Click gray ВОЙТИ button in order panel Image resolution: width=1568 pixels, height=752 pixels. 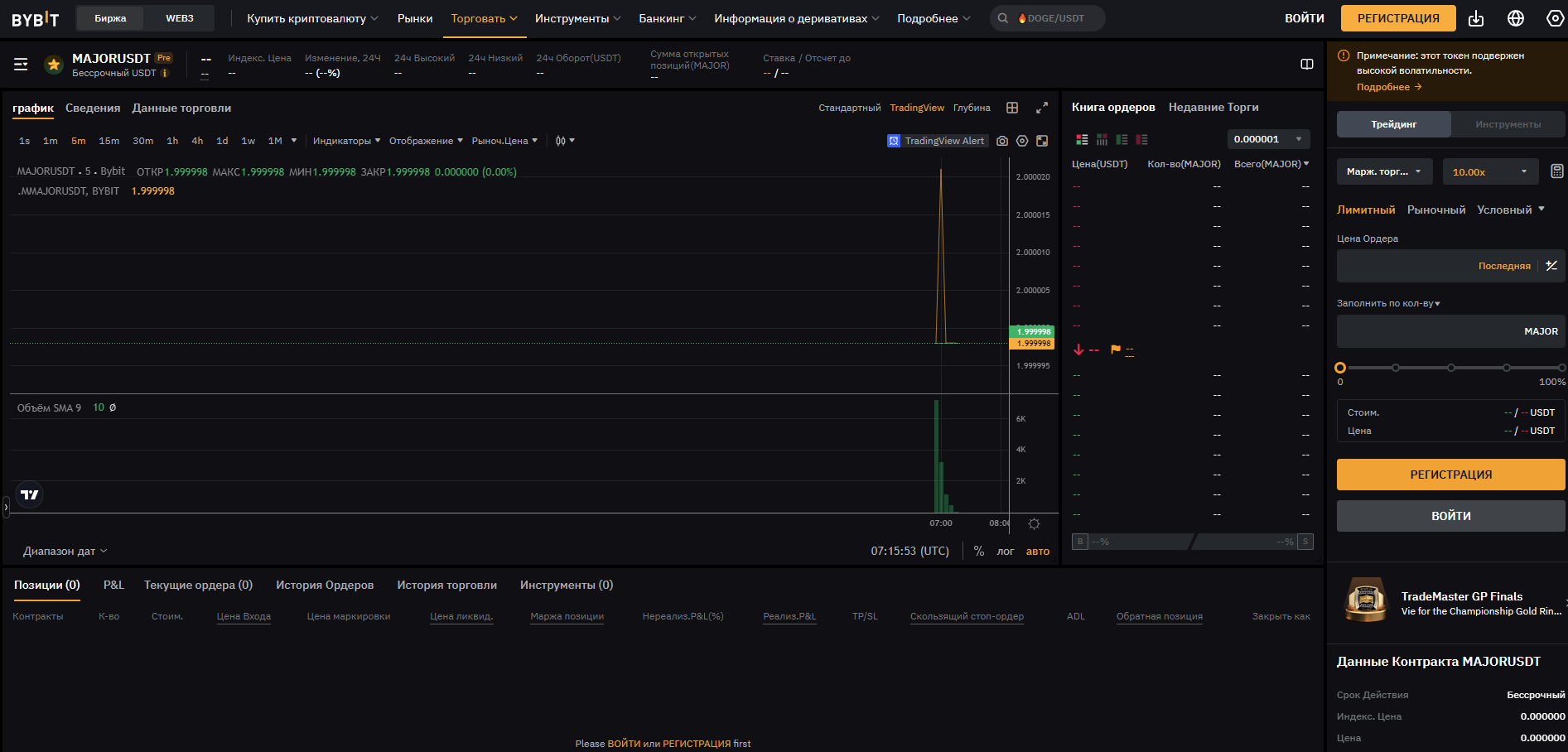pos(1451,516)
